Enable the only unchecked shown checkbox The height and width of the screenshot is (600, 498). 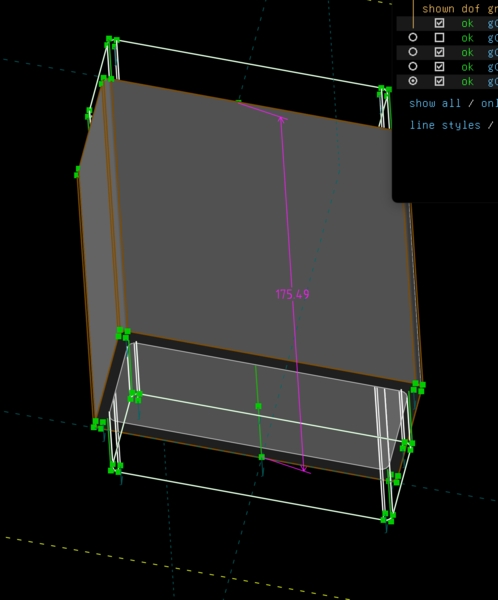[x=439, y=38]
